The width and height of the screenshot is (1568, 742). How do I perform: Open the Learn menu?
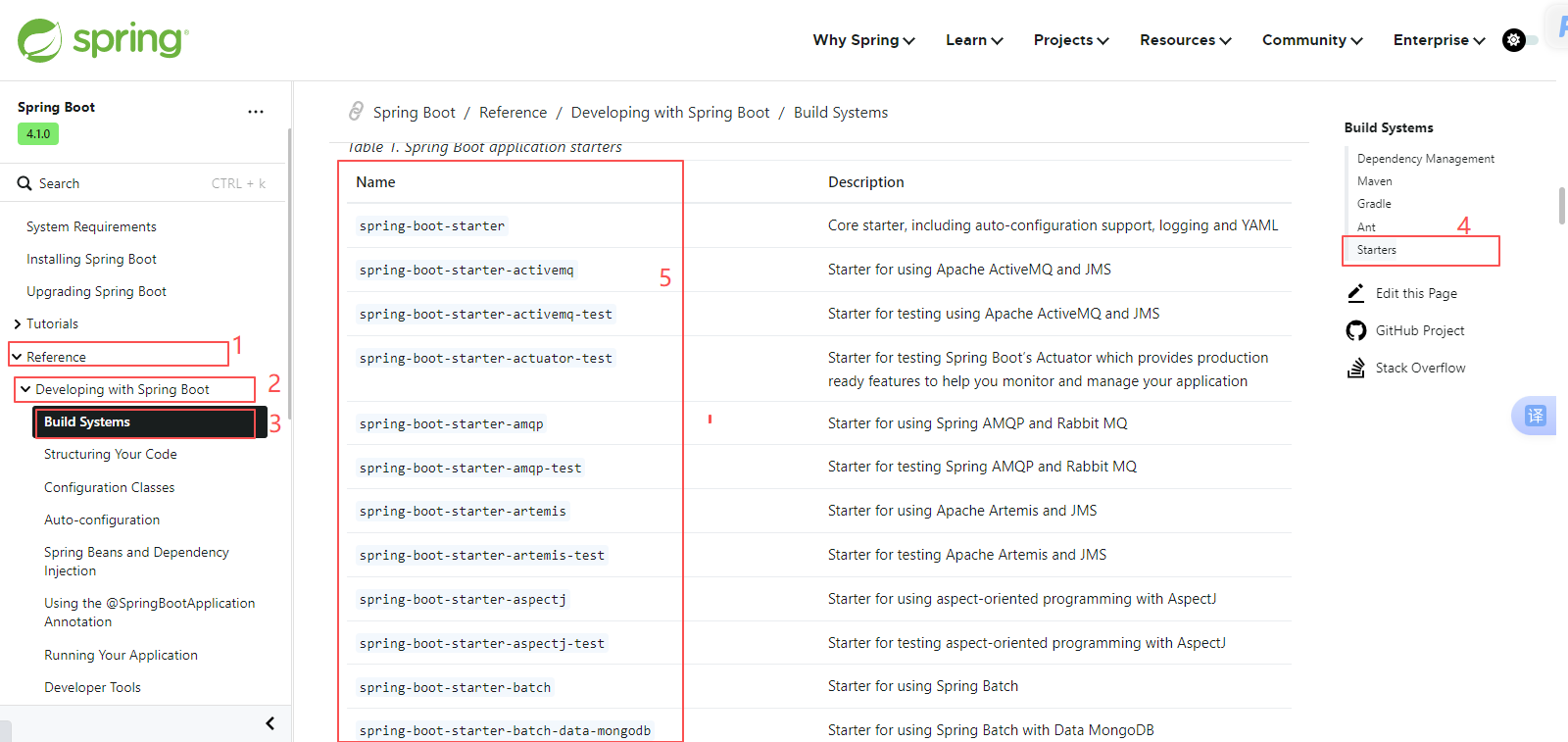coord(974,40)
